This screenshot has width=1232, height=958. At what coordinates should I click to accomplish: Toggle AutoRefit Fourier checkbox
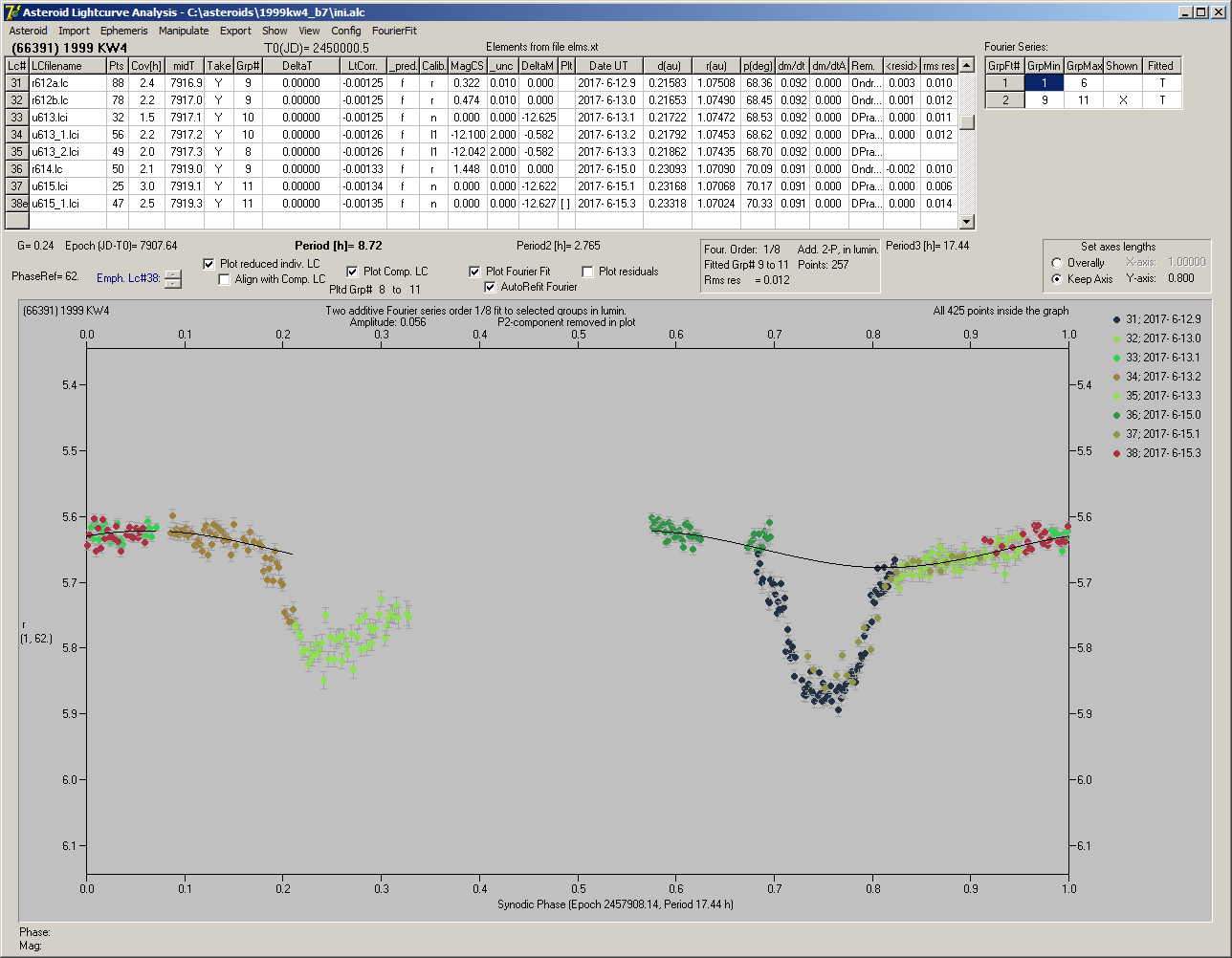[491, 287]
